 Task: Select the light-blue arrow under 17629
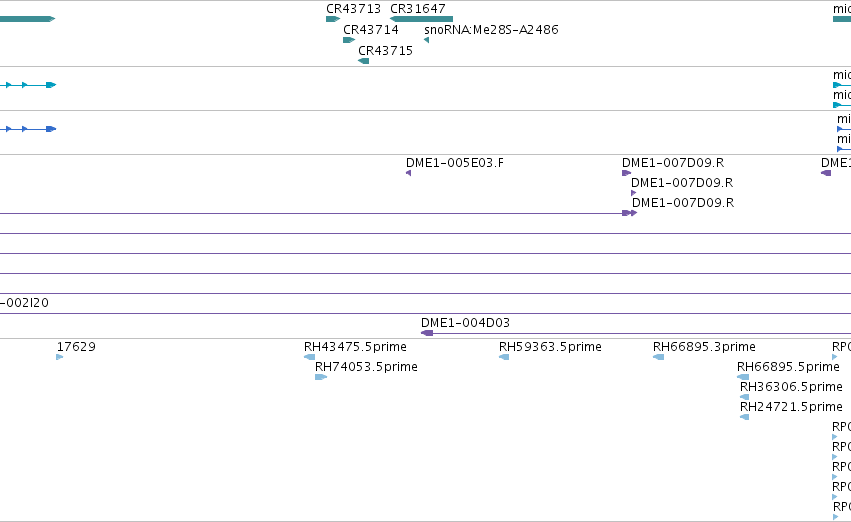coord(60,357)
